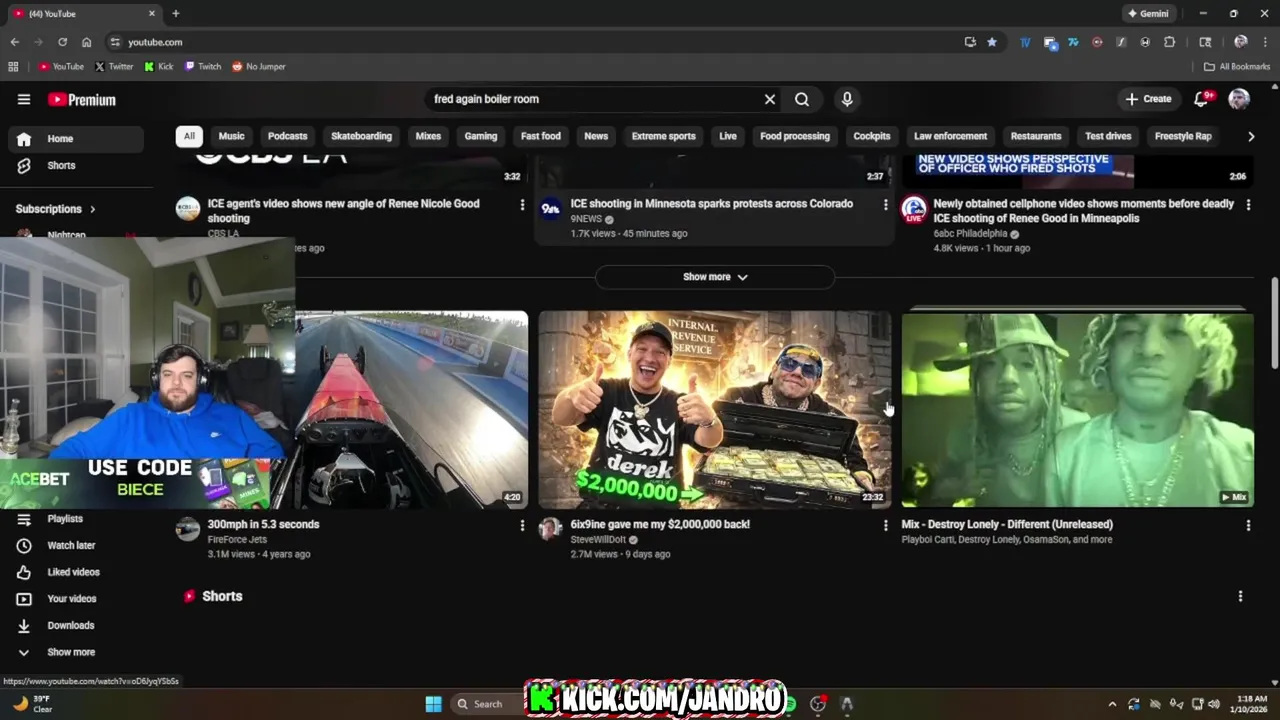The width and height of the screenshot is (1280, 720).
Task: Open the Destroy Lonely Different mix thumbnail
Action: (x=1077, y=409)
